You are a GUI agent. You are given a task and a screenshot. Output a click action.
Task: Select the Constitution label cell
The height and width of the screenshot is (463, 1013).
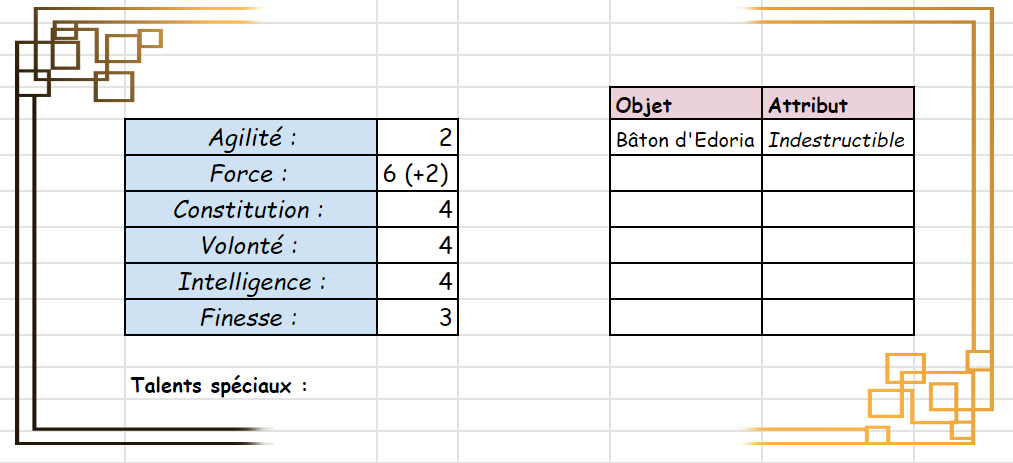click(x=251, y=209)
